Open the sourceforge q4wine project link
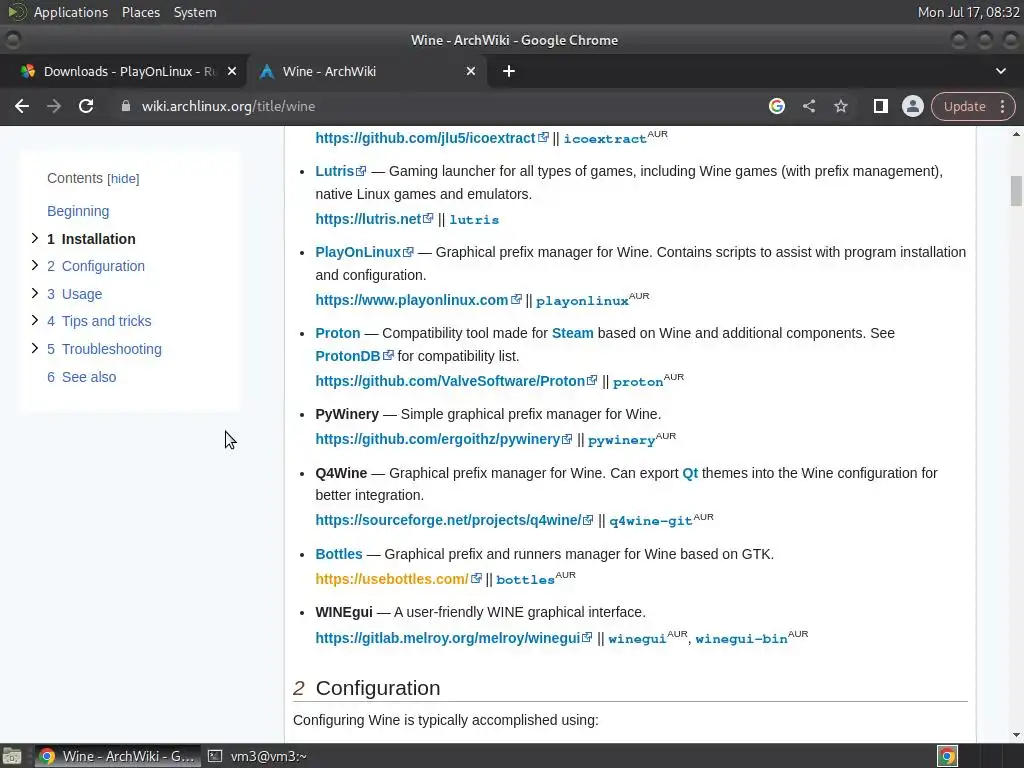 [x=454, y=520]
